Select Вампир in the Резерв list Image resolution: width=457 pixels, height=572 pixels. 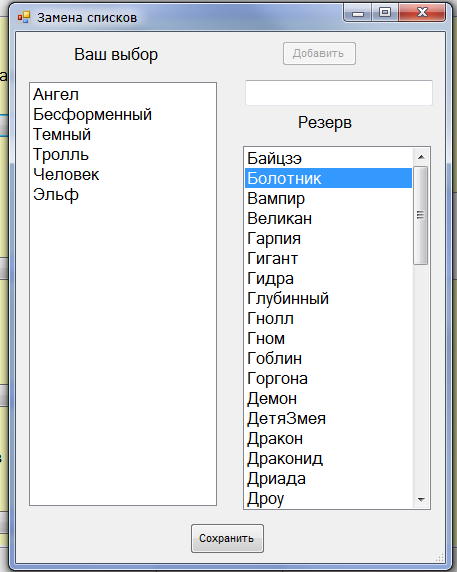[328, 198]
